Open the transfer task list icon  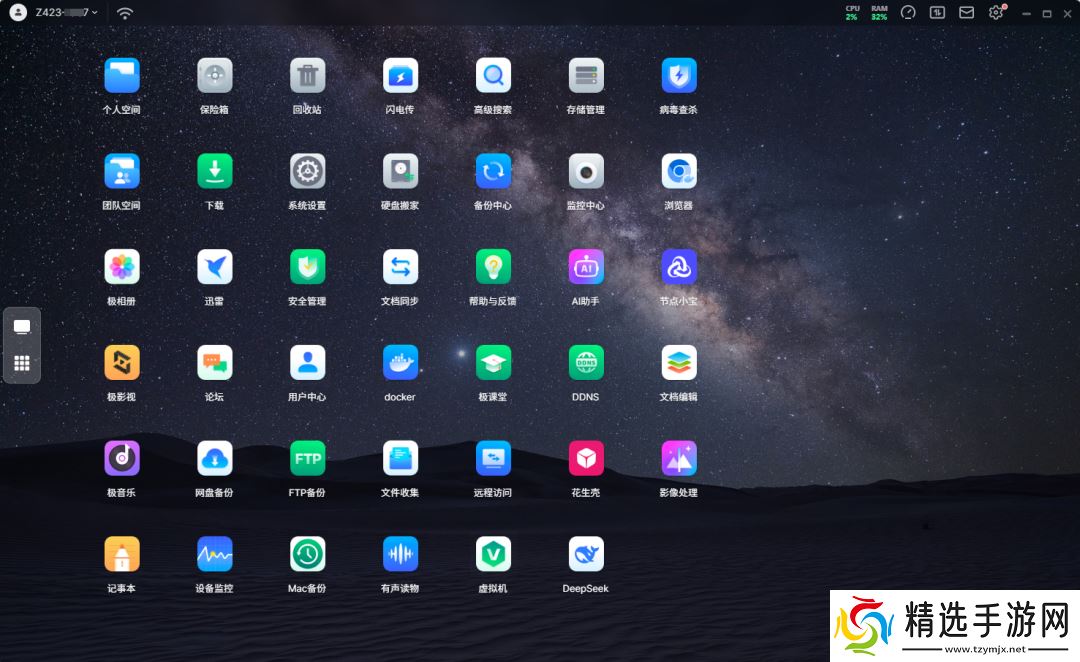pos(937,13)
